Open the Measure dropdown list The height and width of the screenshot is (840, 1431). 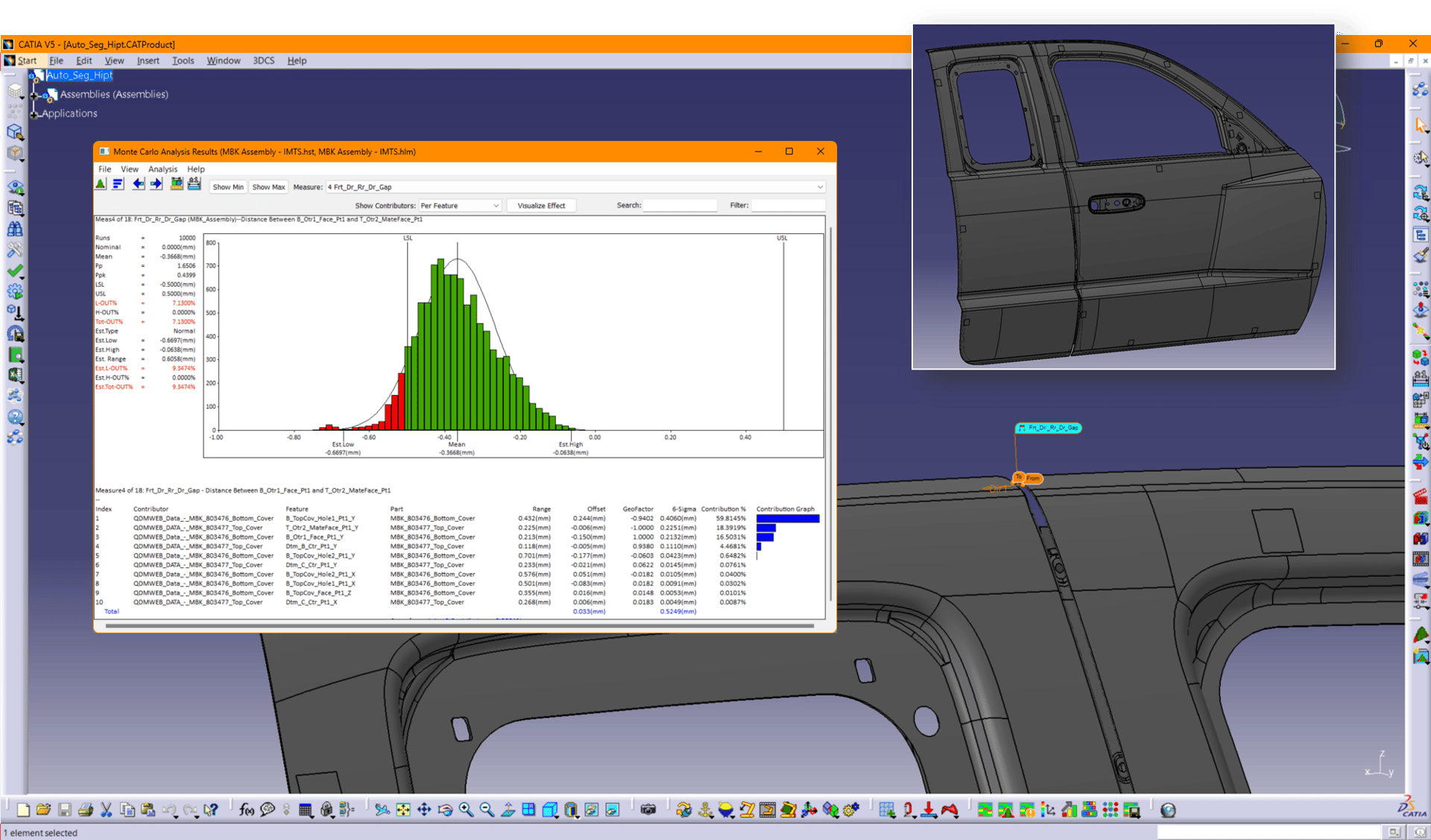tap(820, 187)
